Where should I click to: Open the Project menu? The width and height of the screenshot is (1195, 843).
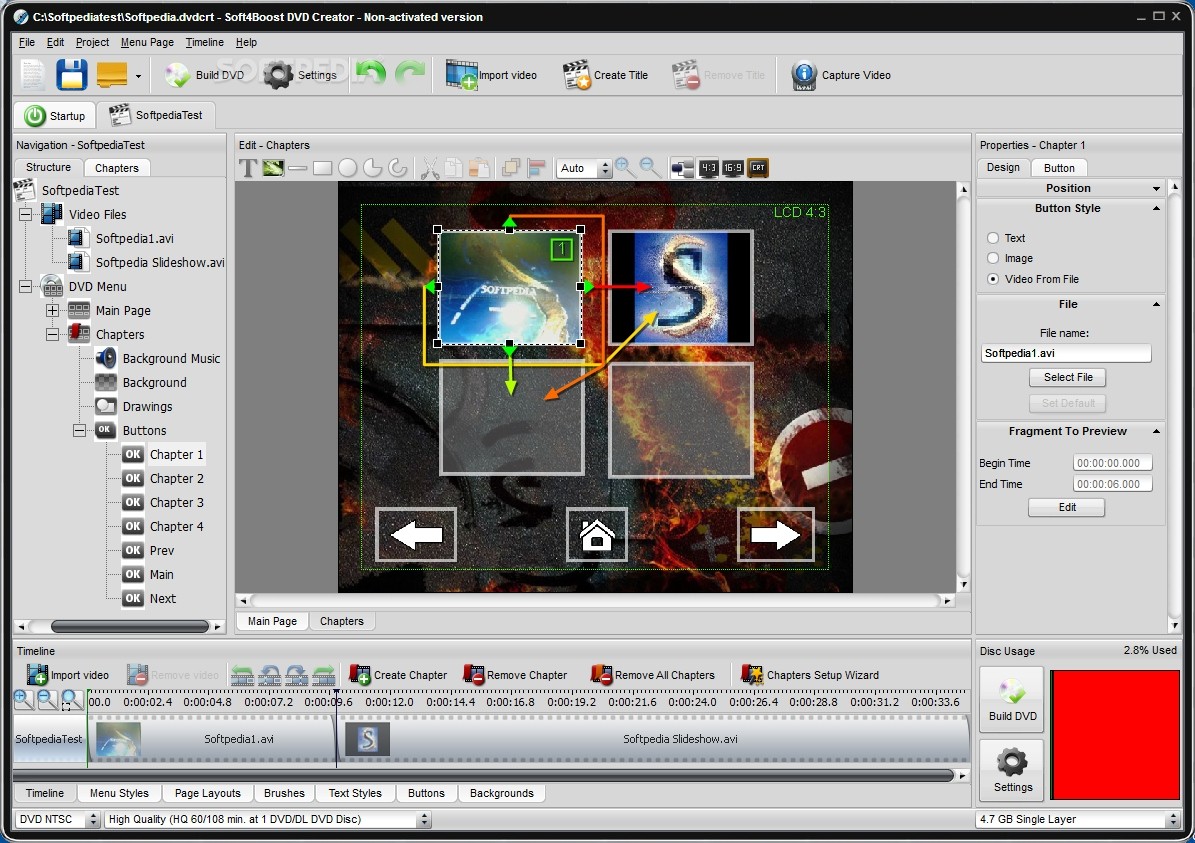tap(92, 43)
